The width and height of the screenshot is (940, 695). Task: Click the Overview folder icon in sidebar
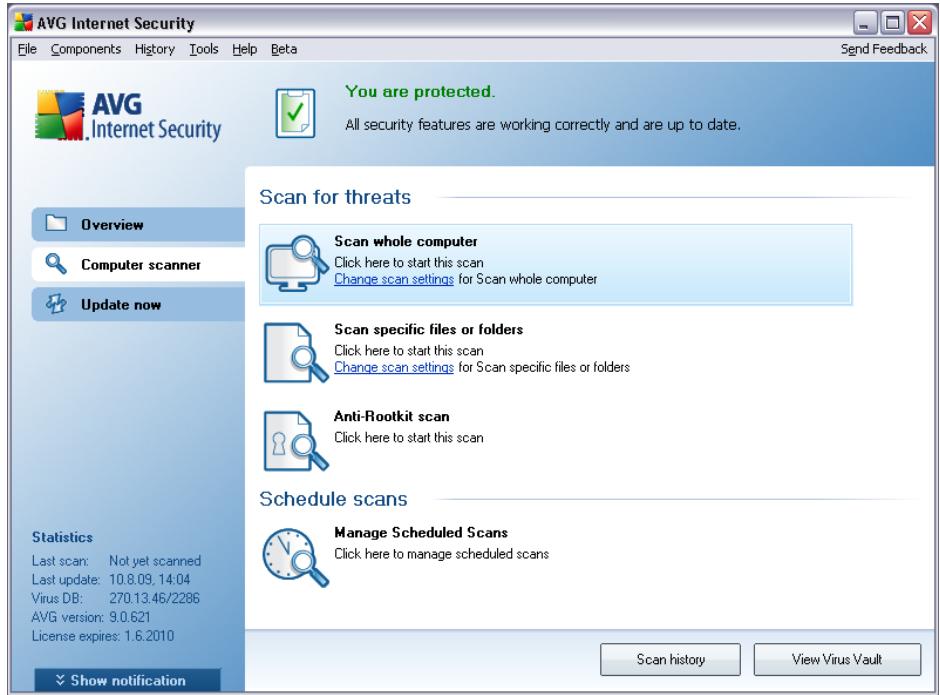pyautogui.click(x=56, y=223)
